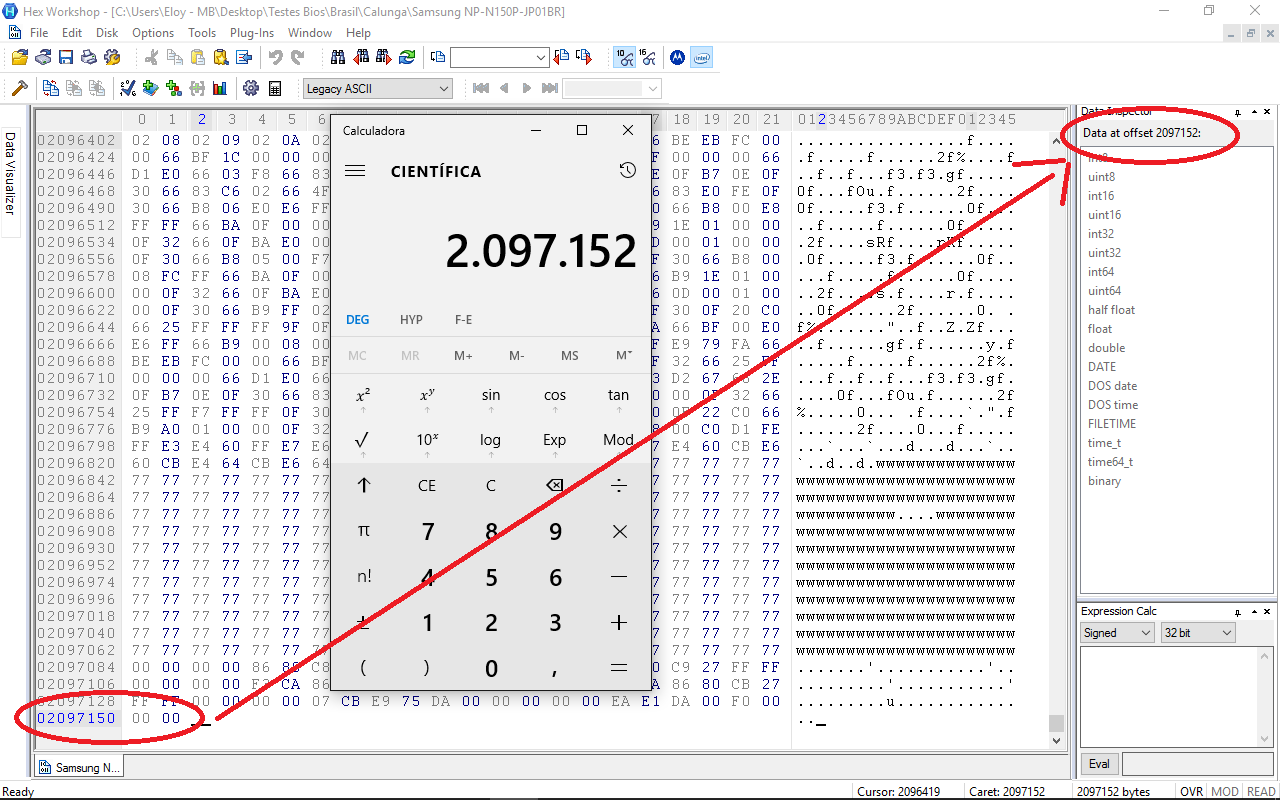The width and height of the screenshot is (1280, 800).
Task: Open the Help menu
Action: (358, 33)
